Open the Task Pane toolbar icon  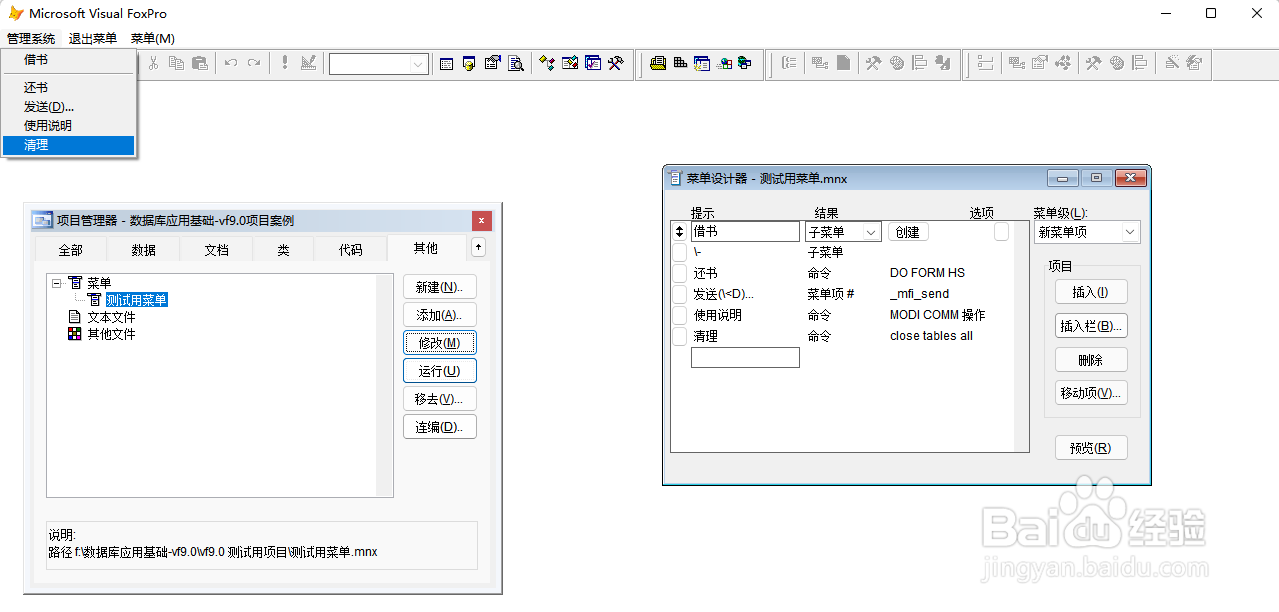(x=593, y=63)
